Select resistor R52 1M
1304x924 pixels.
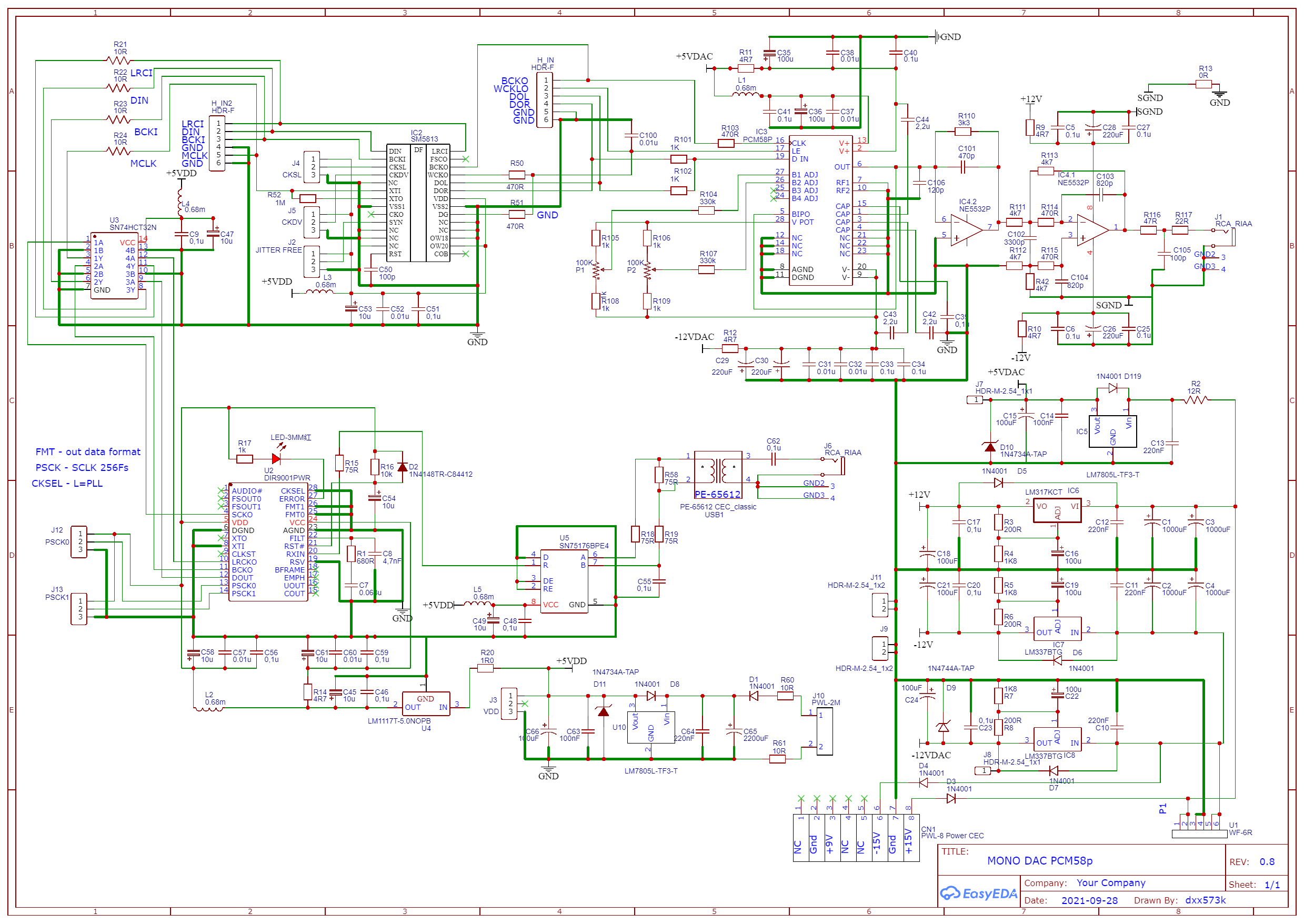pos(307,198)
